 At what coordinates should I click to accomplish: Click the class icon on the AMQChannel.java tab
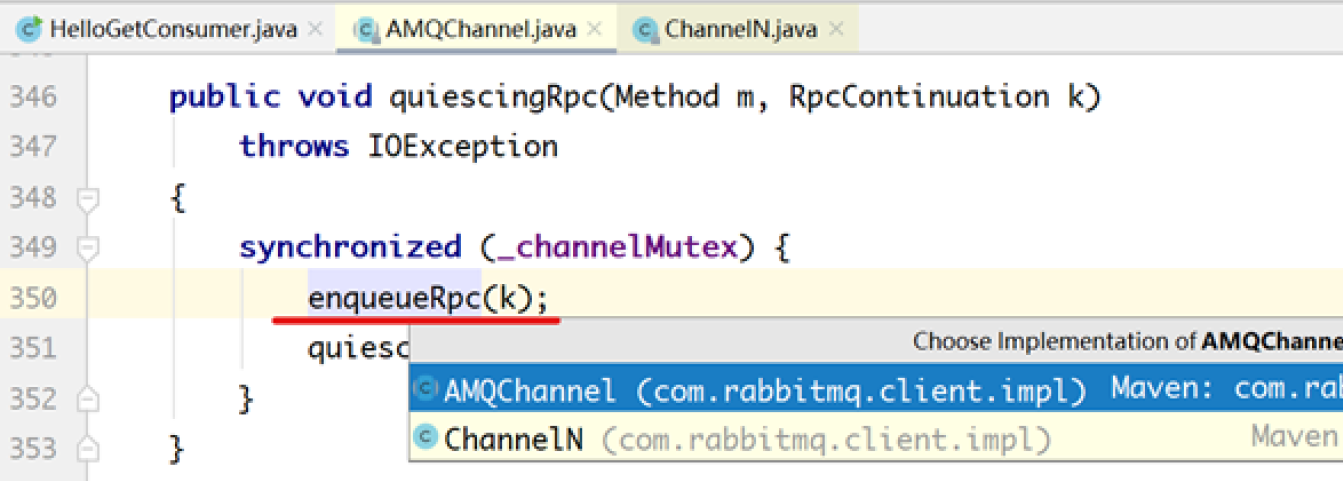(x=366, y=30)
